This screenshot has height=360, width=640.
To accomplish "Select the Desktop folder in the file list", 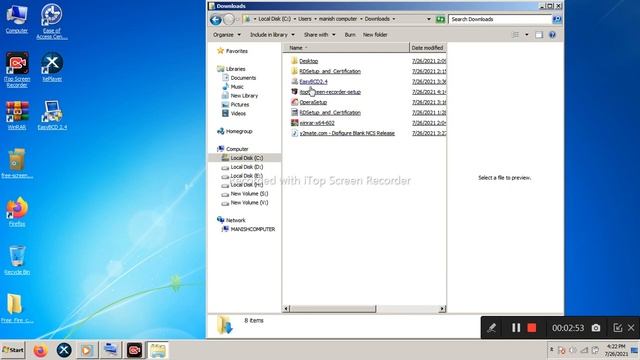I will coord(304,61).
